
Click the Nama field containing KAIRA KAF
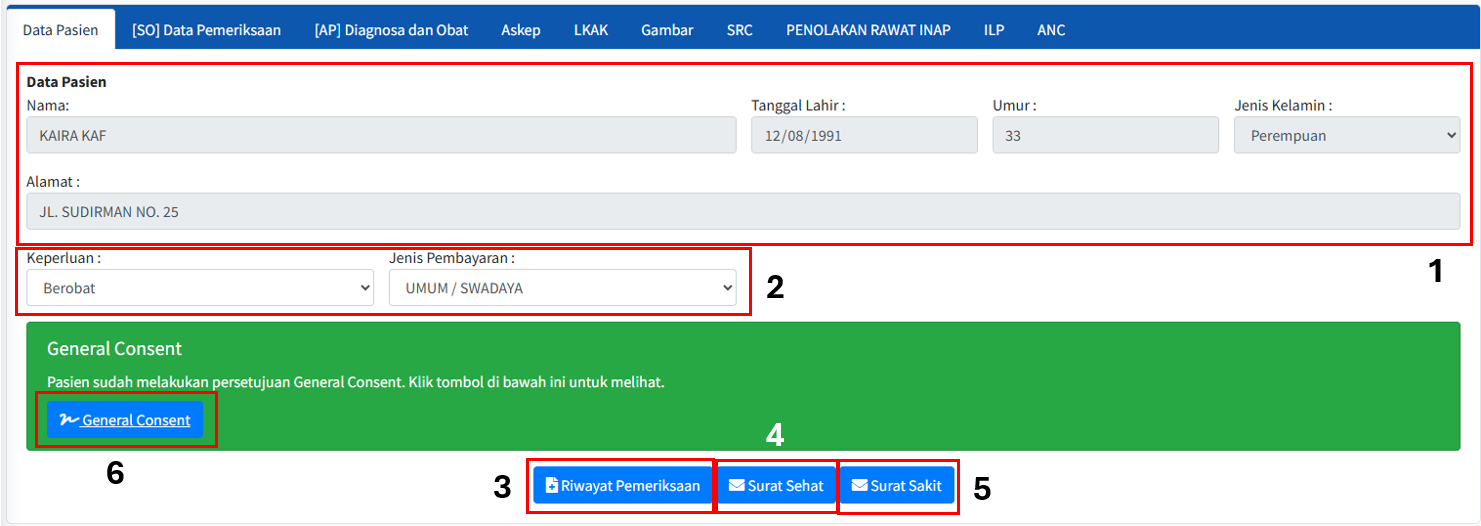point(381,135)
